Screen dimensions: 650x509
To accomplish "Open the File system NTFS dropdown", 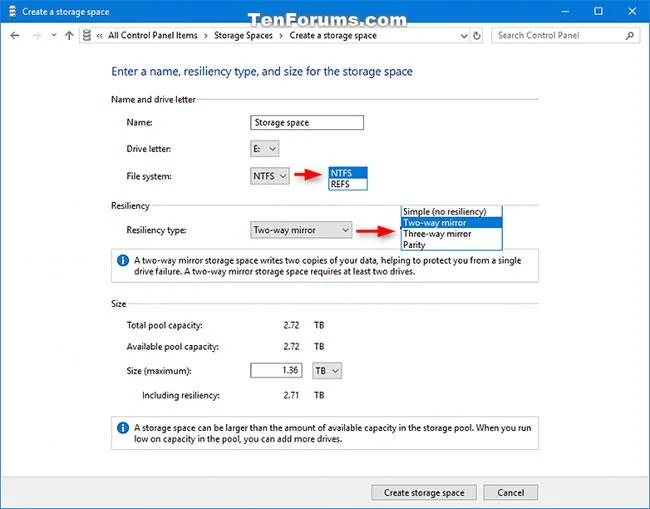I will (x=269, y=176).
